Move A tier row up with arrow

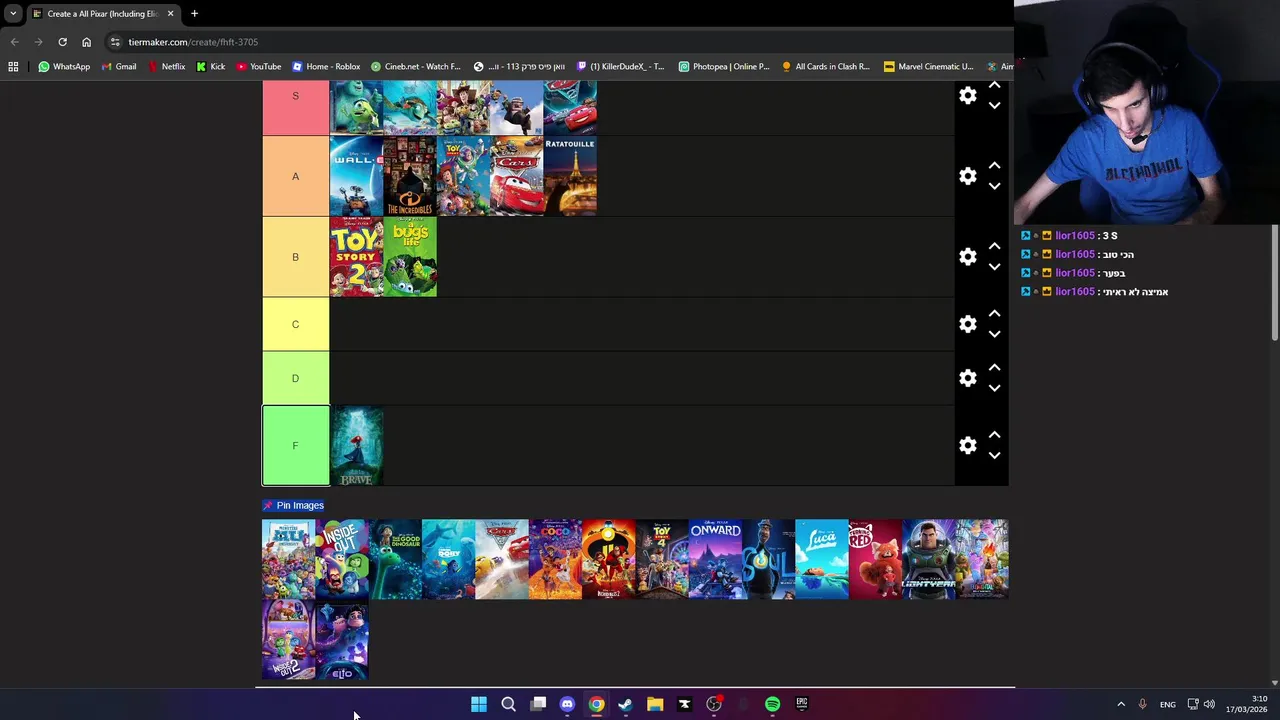(x=994, y=166)
